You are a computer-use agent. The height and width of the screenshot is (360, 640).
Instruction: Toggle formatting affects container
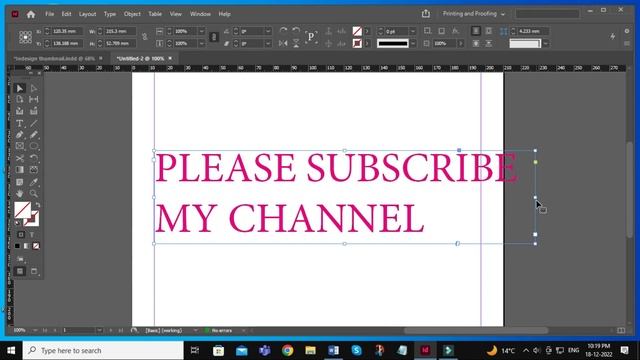[x=21, y=235]
